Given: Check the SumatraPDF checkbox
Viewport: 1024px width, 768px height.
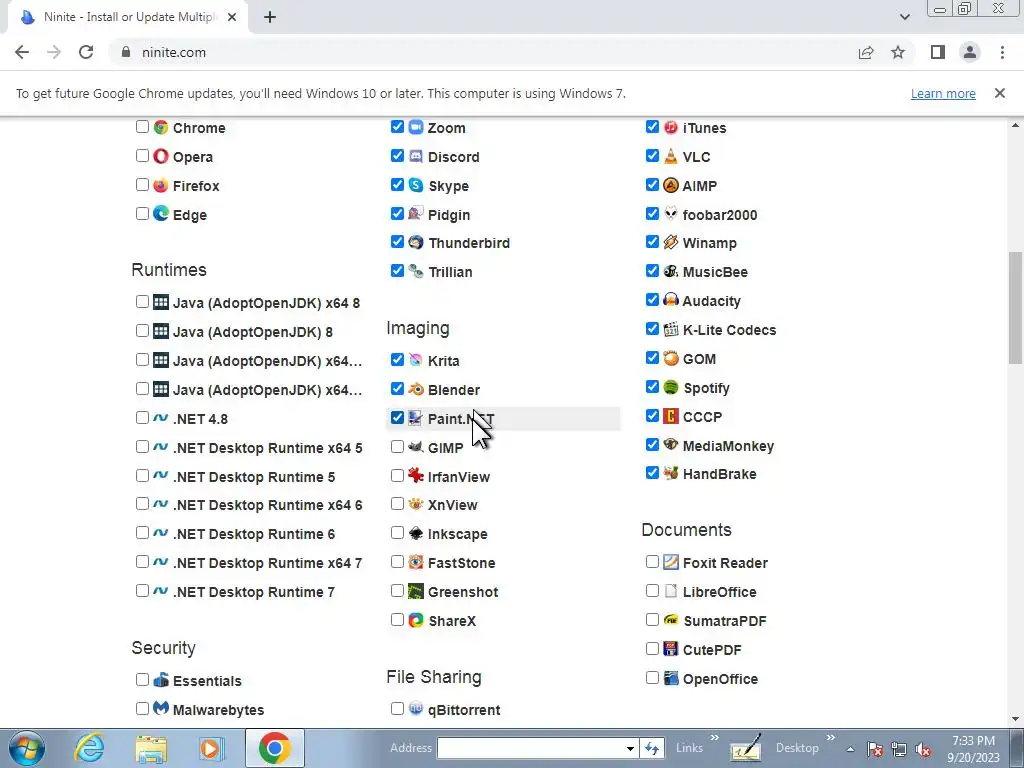Looking at the screenshot, I should click(652, 619).
